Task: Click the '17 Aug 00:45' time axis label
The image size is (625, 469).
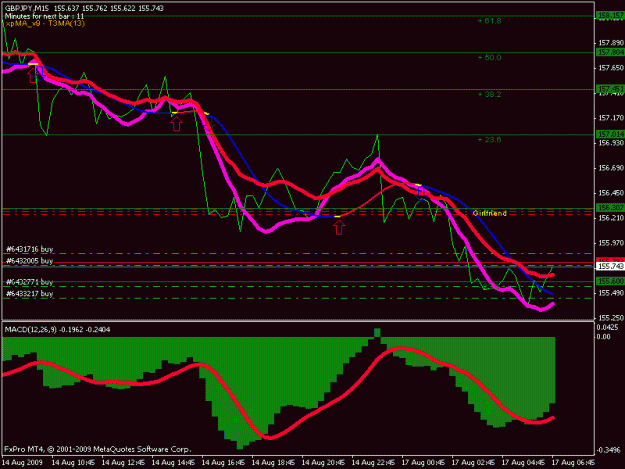Action: click(x=423, y=463)
